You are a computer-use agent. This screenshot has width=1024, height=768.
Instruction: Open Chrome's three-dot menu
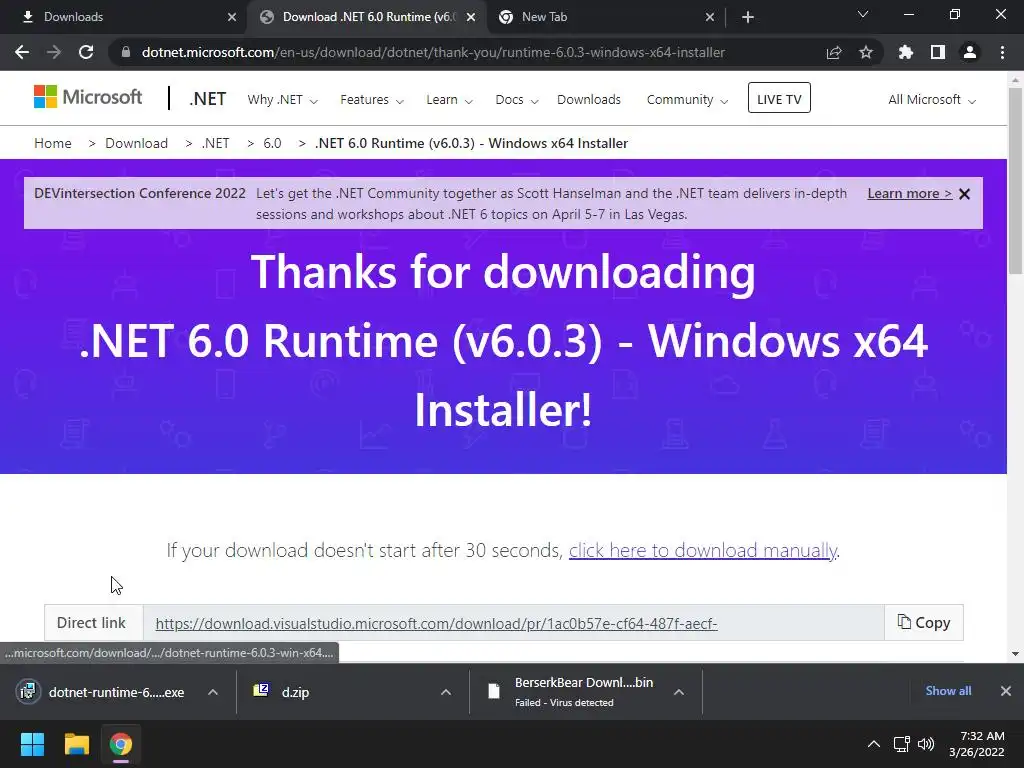[x=1002, y=52]
